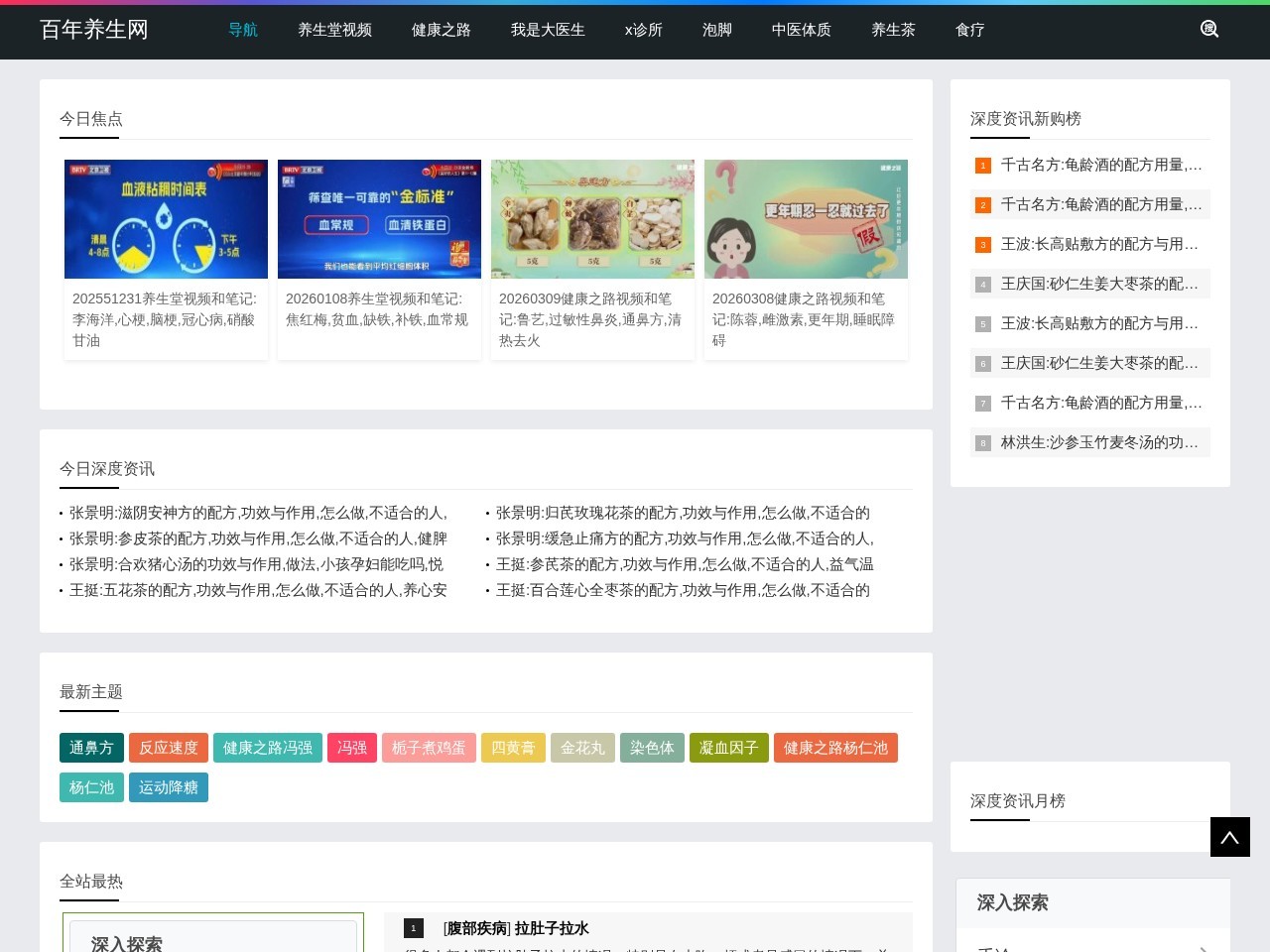Select the 运动降糖 tag
Screen dimensions: 1270x952
pyautogui.click(x=168, y=787)
